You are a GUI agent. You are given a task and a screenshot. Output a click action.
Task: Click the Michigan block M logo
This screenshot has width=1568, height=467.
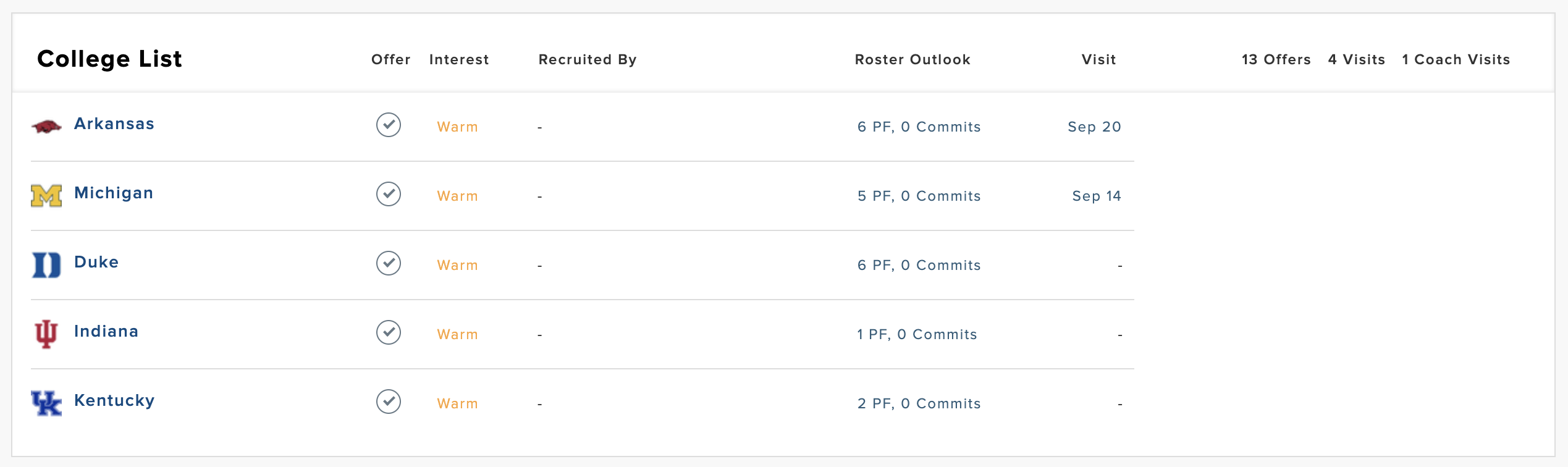[46, 196]
